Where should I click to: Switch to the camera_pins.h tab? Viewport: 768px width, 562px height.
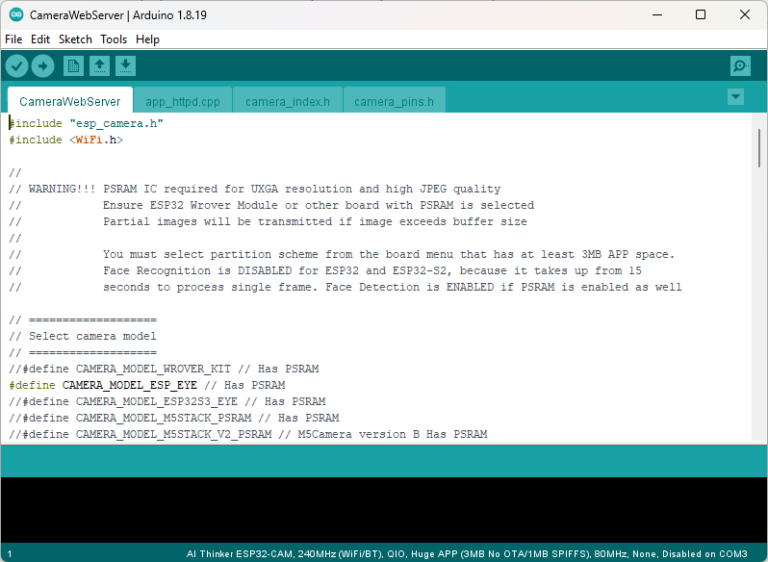[x=394, y=102]
